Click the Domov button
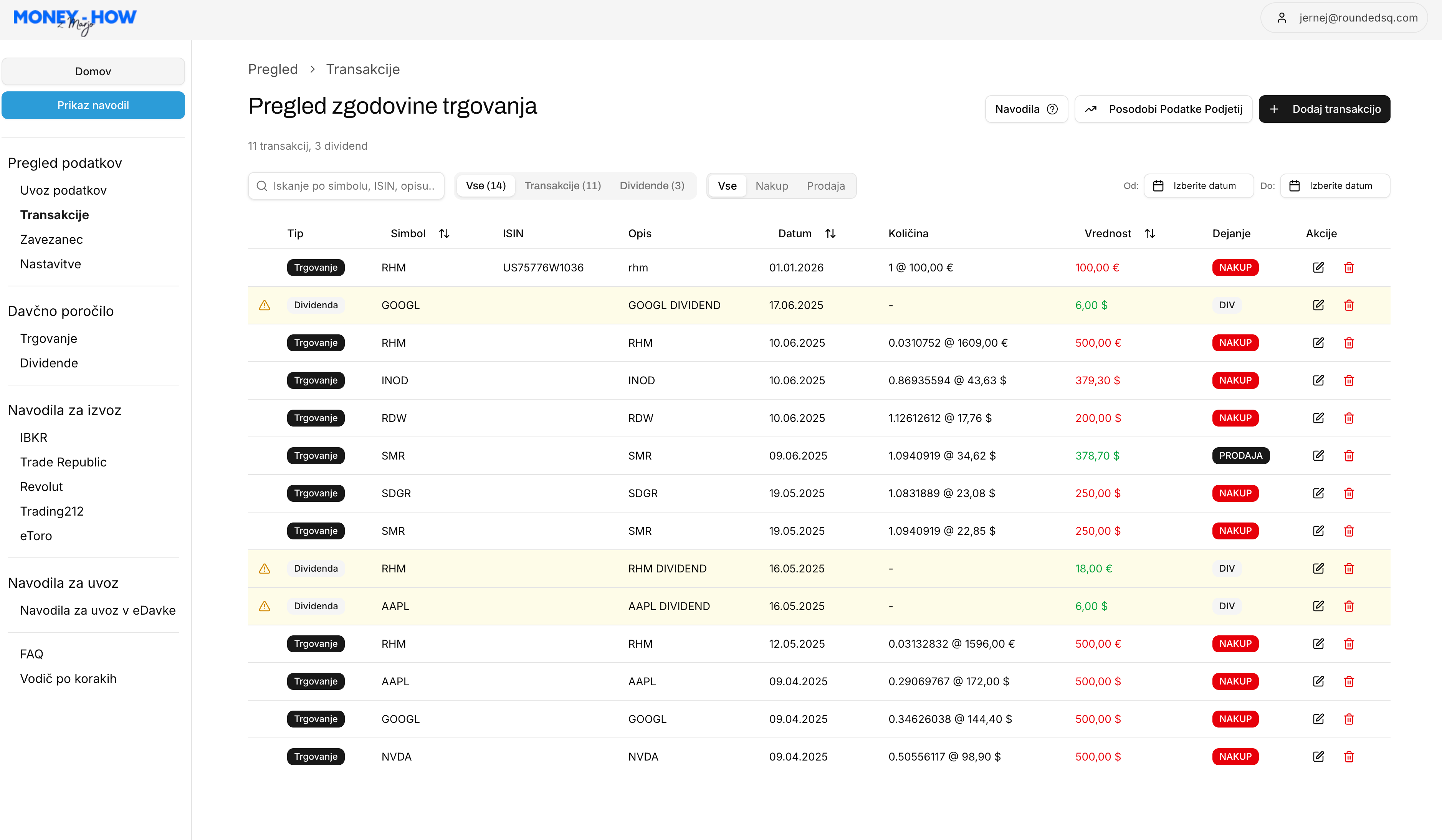 click(93, 71)
